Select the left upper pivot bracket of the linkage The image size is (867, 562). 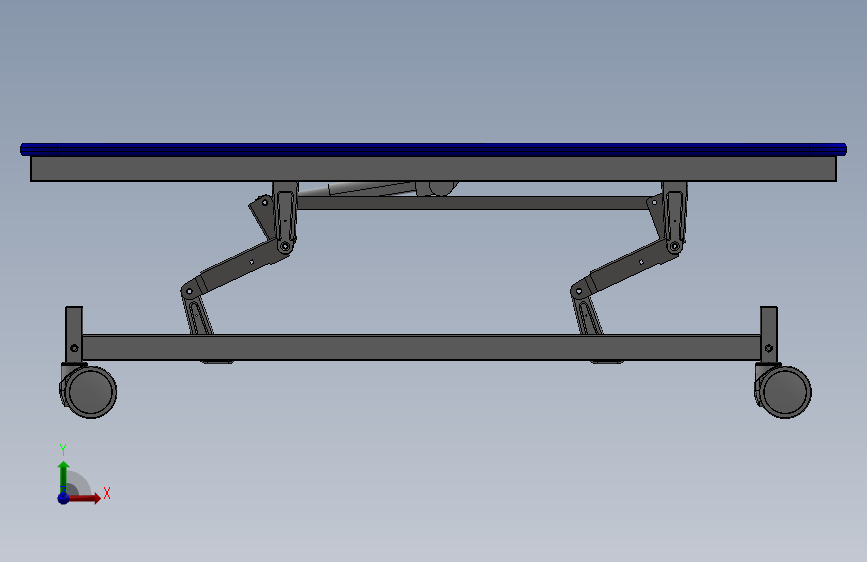pos(285,216)
